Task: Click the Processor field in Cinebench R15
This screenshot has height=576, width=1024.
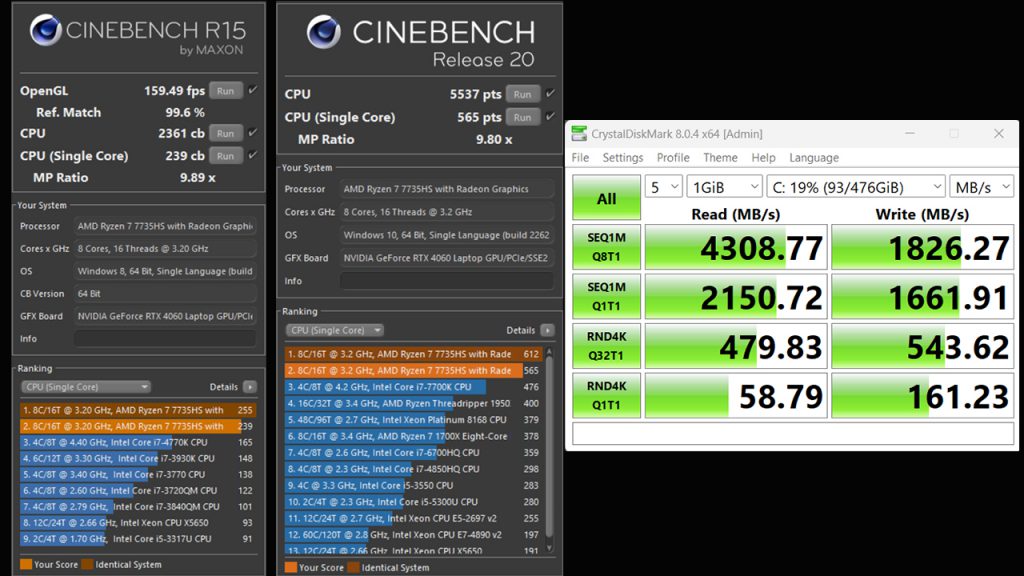Action: pyautogui.click(x=165, y=226)
